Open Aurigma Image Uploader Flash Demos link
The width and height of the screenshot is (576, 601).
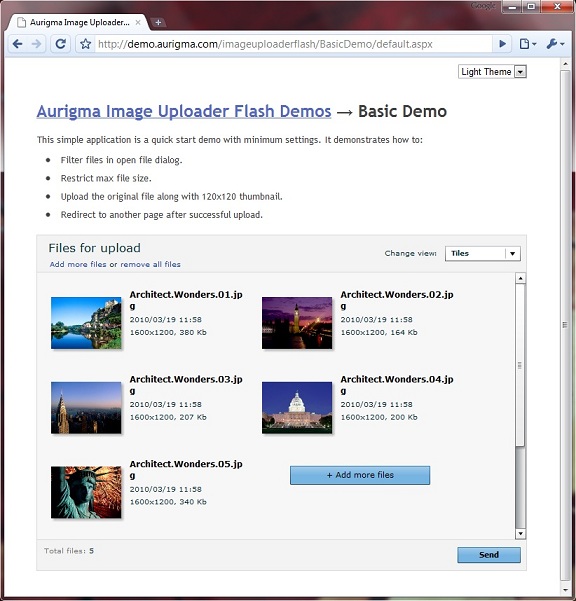coord(184,111)
